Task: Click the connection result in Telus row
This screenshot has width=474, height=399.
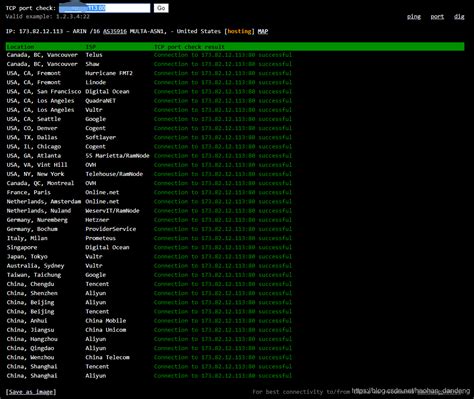Action: (x=223, y=55)
